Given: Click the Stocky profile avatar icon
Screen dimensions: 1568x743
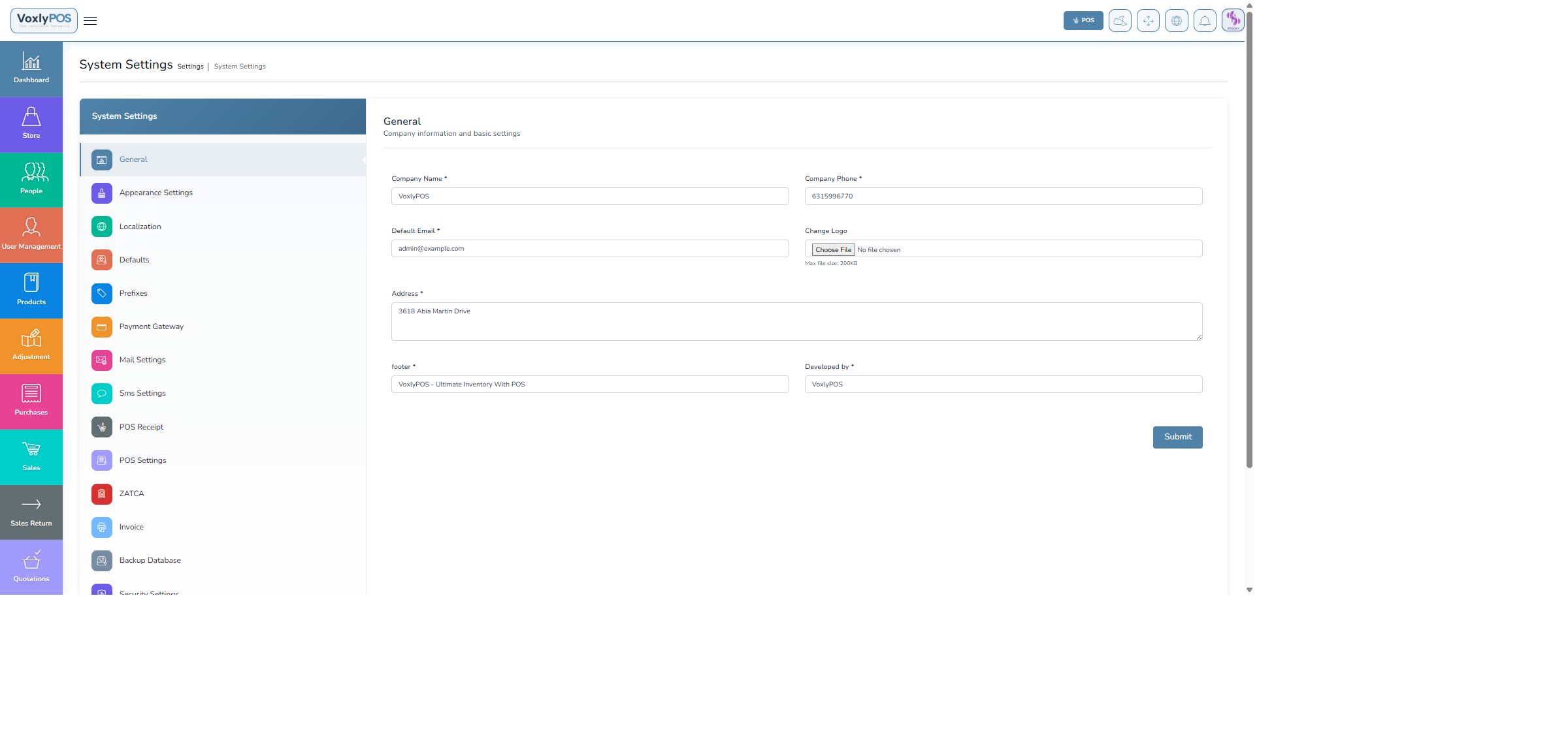Looking at the screenshot, I should 1233,20.
